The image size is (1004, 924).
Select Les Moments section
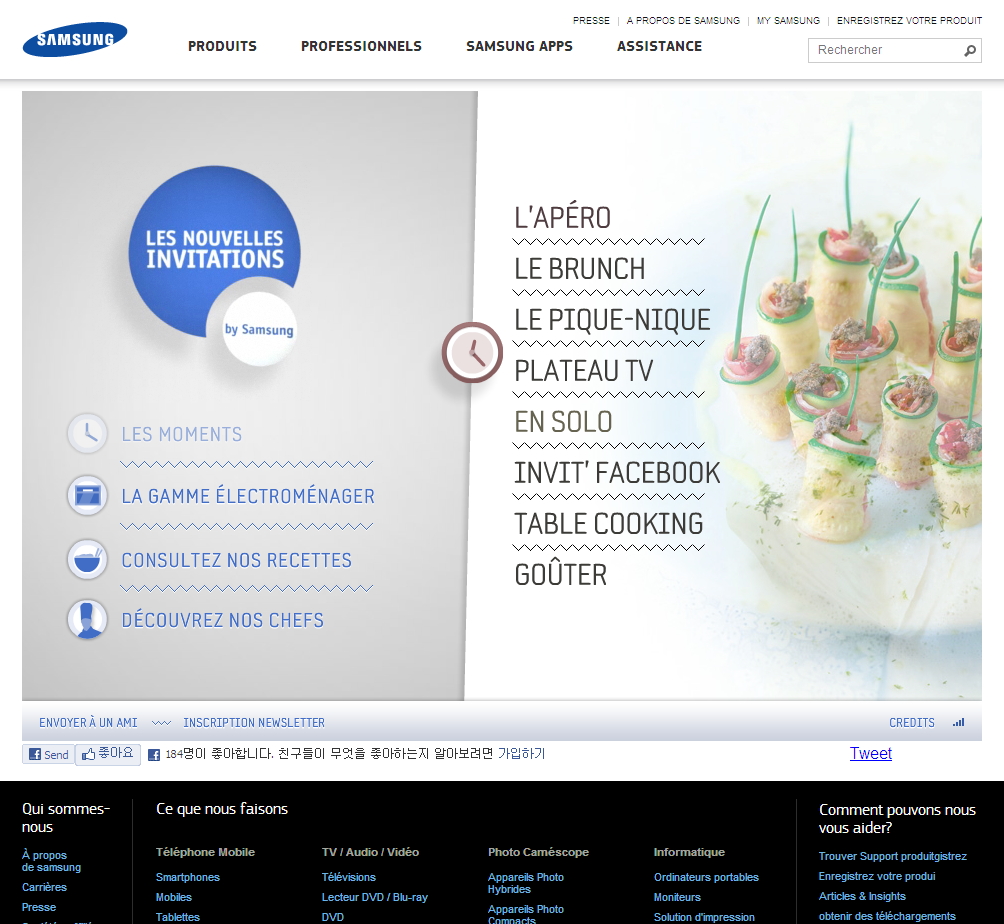coord(182,434)
